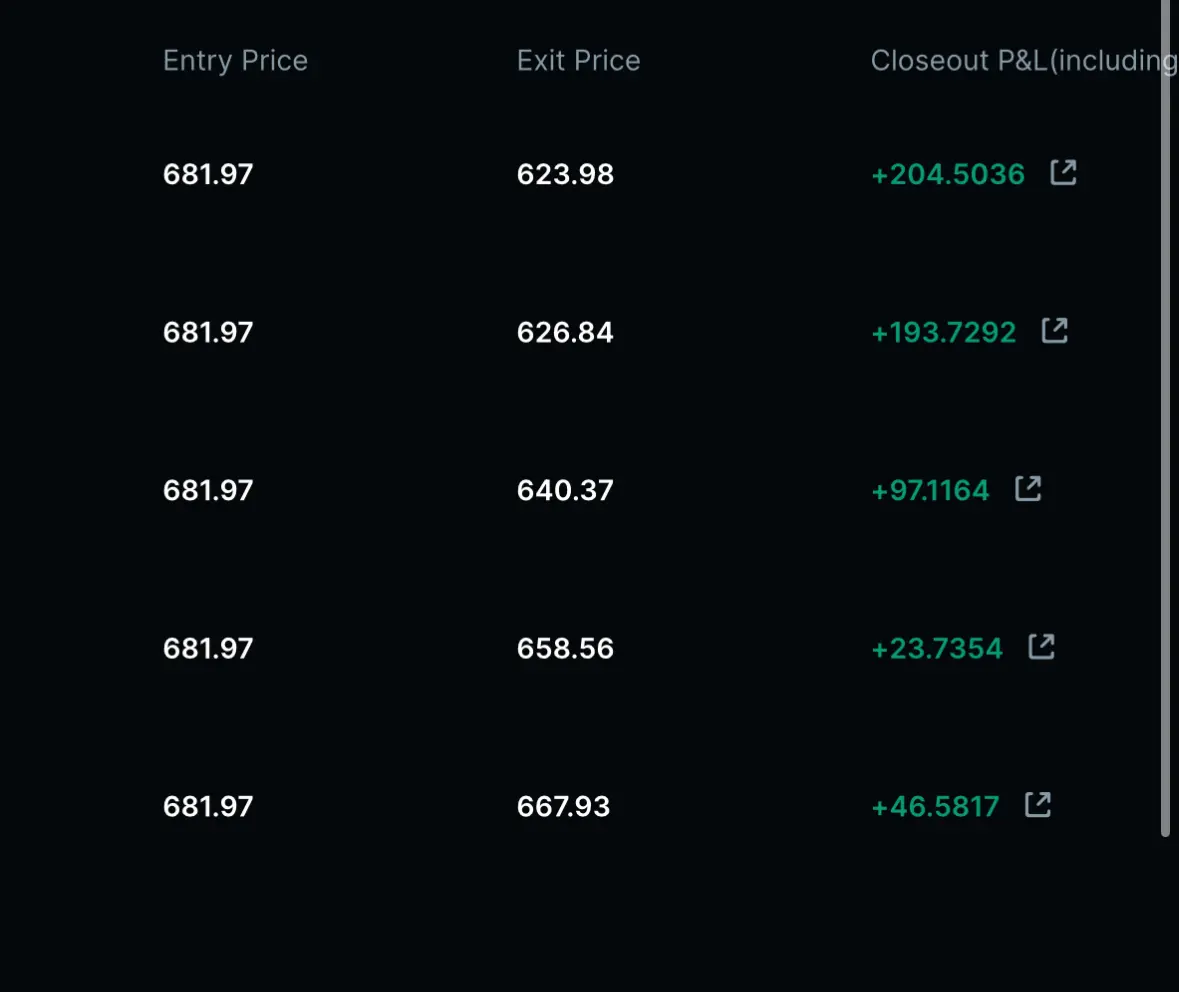Screen dimensions: 1179x992
Task: Click entry price in the 623.98 exit row
Action: [208, 175]
